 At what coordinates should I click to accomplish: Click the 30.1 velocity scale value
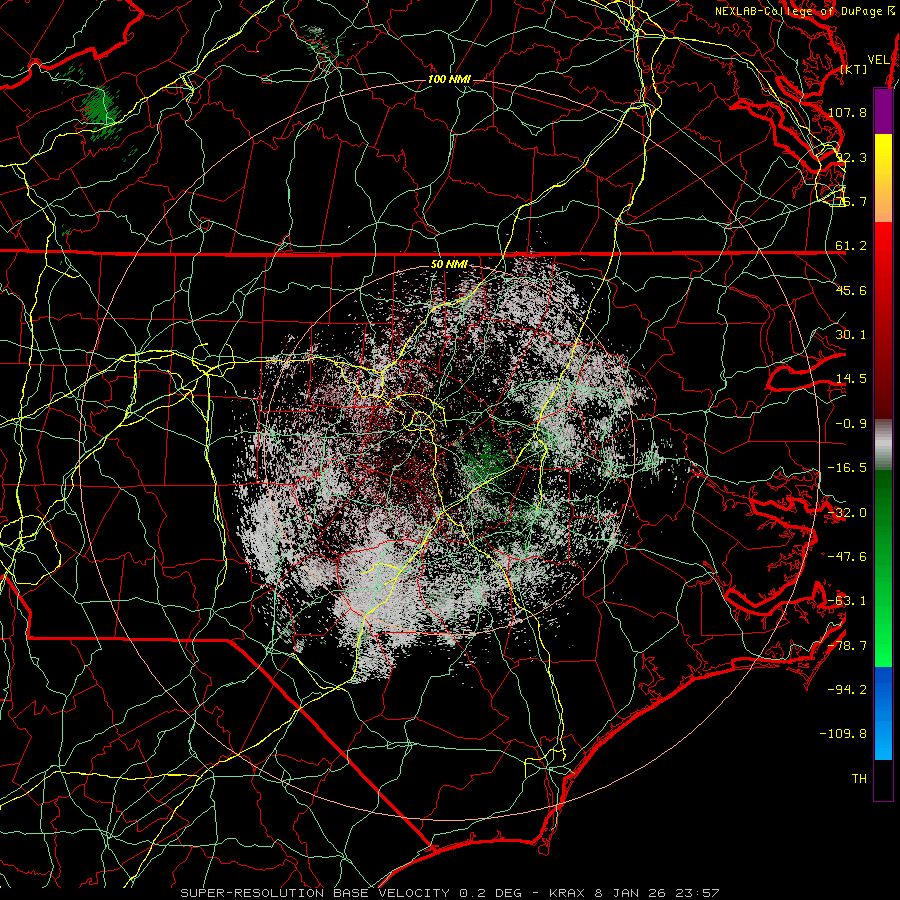tap(851, 335)
